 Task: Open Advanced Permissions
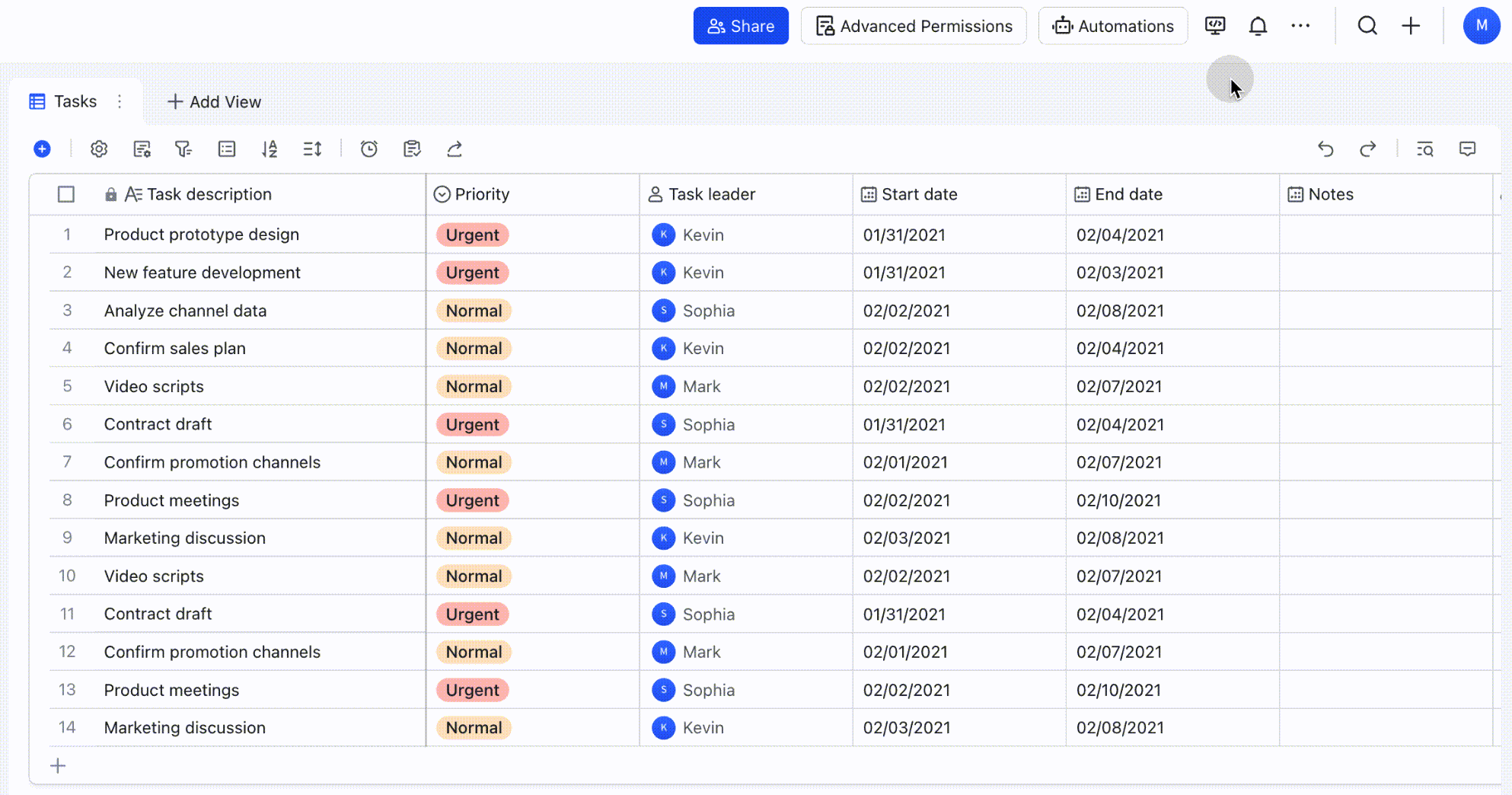[x=914, y=26]
